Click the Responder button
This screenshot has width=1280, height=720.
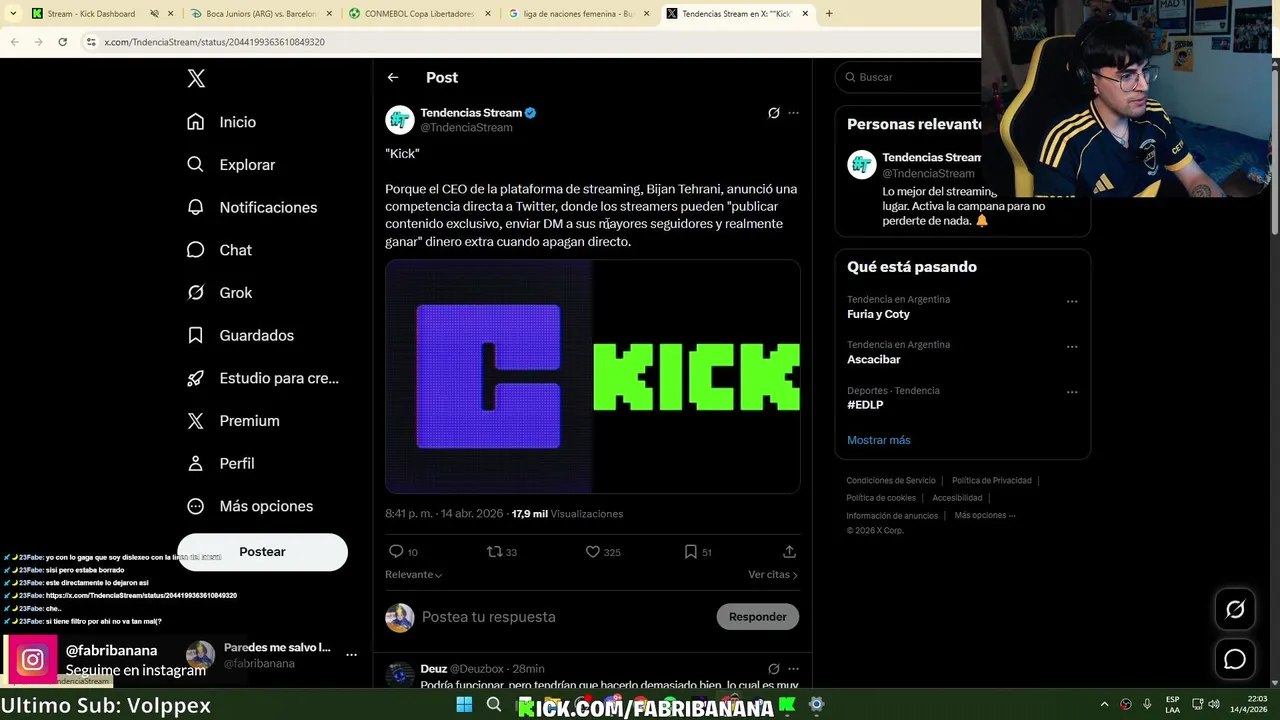(x=757, y=617)
